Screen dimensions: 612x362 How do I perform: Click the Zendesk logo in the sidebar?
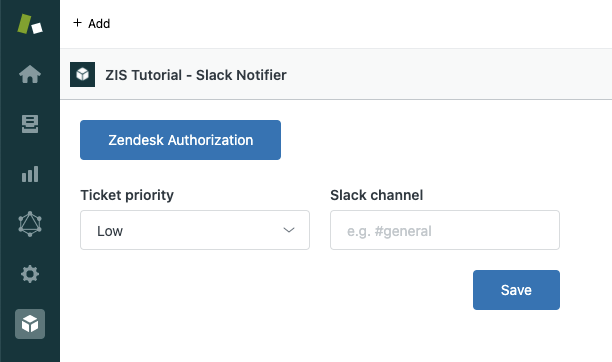[x=30, y=24]
